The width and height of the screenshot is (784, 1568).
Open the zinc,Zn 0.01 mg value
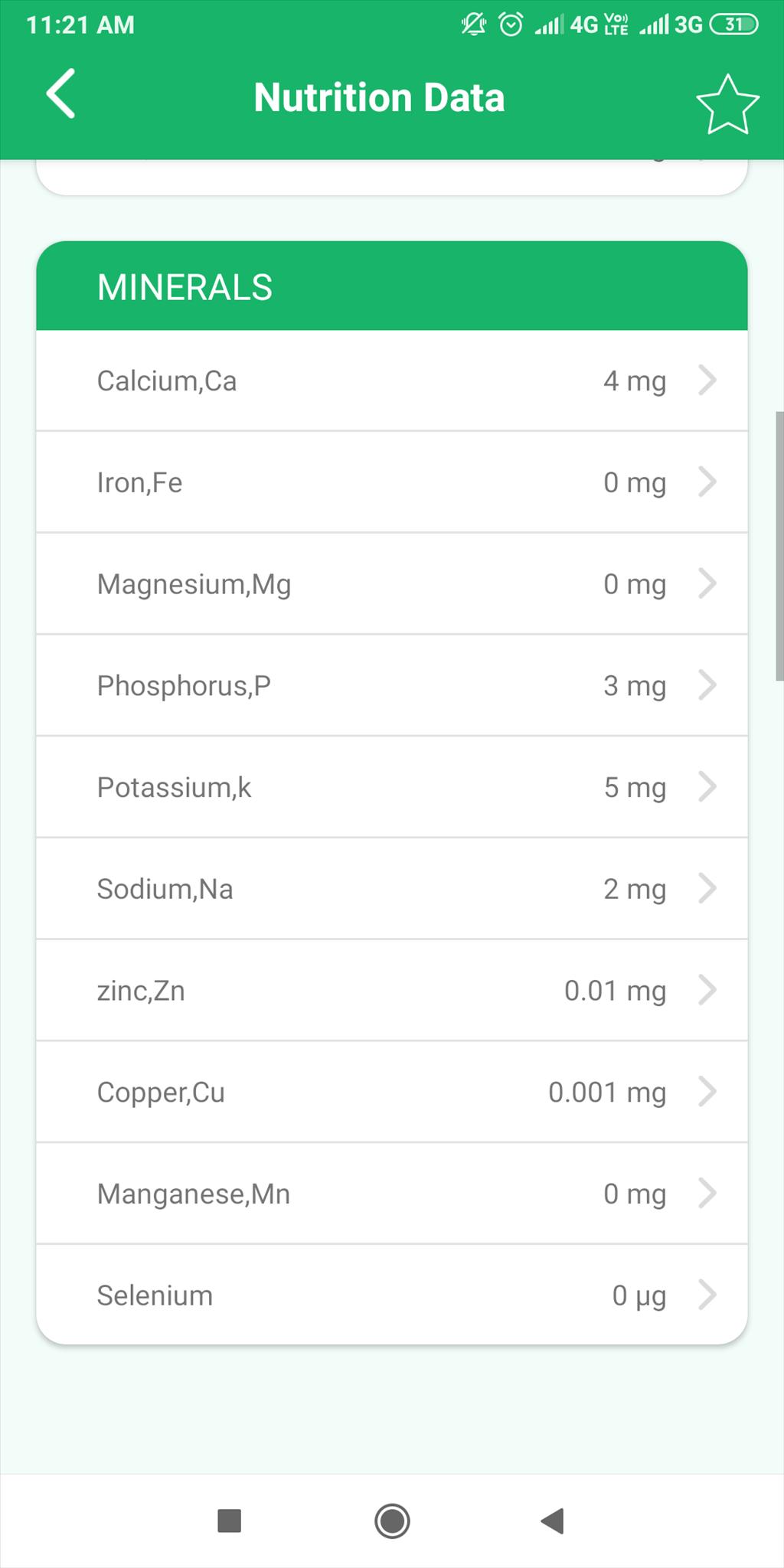pos(615,991)
